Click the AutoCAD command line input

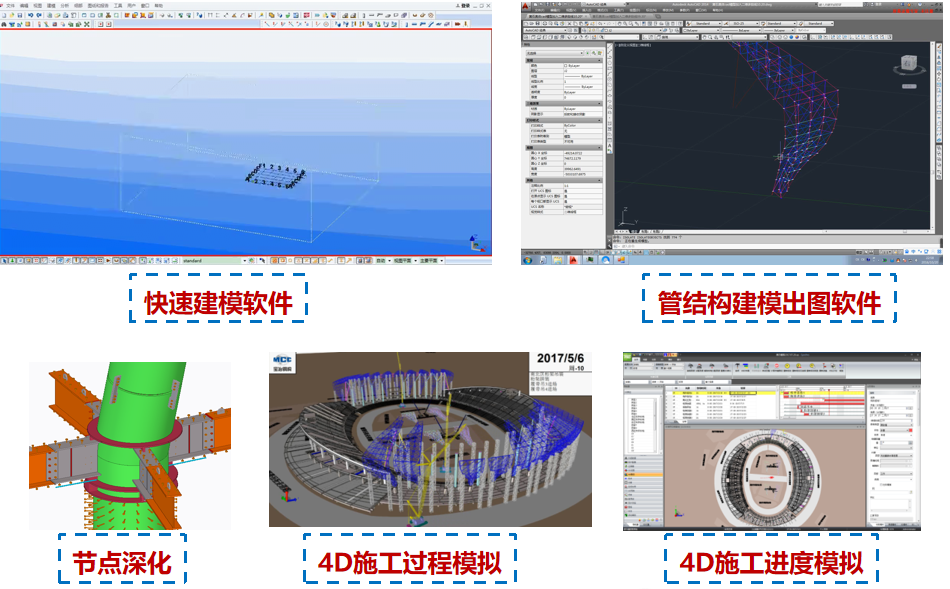(x=776, y=246)
